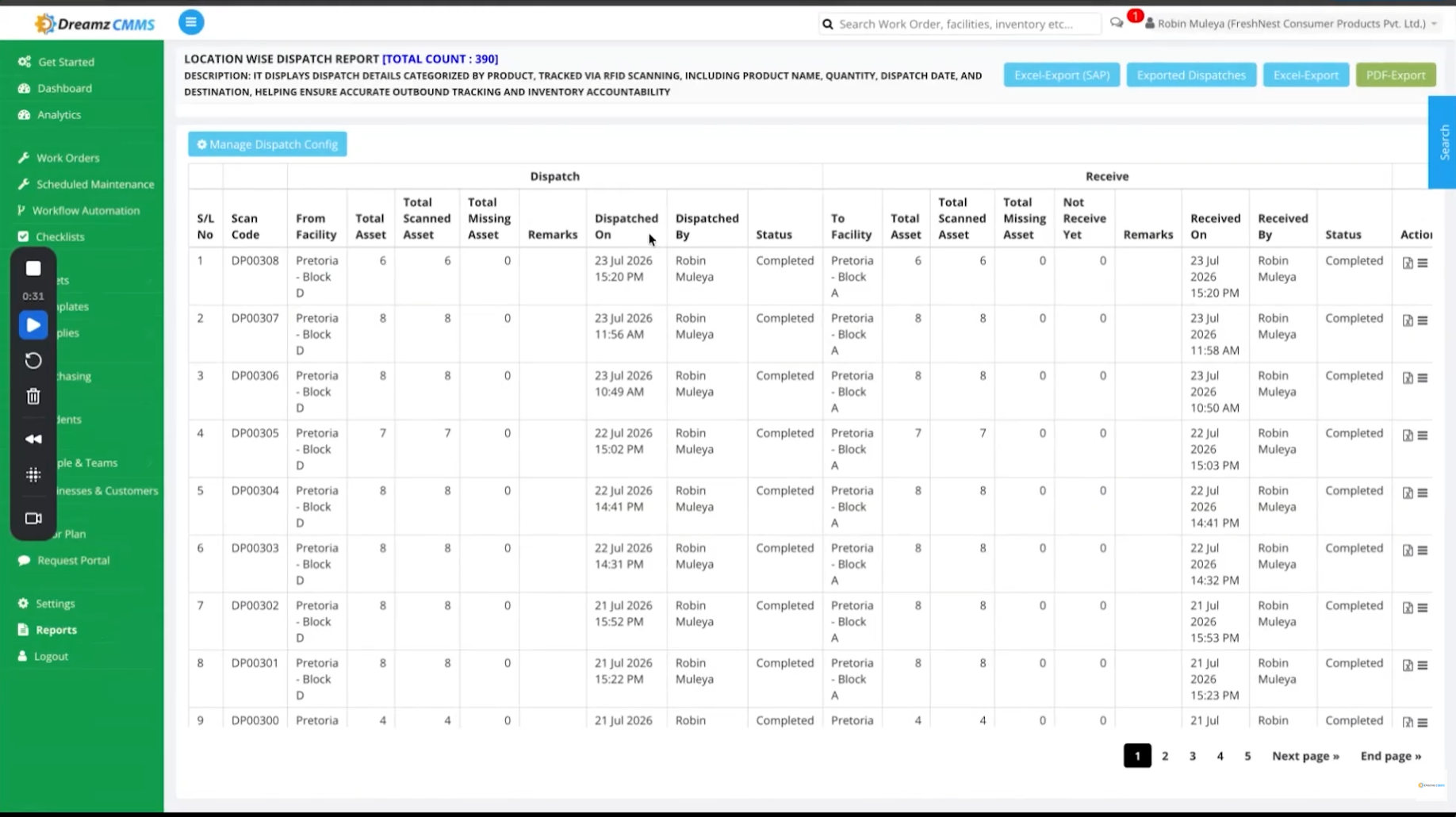Image resolution: width=1456 pixels, height=817 pixels.
Task: Open the chat notifications icon
Action: pos(1117,23)
